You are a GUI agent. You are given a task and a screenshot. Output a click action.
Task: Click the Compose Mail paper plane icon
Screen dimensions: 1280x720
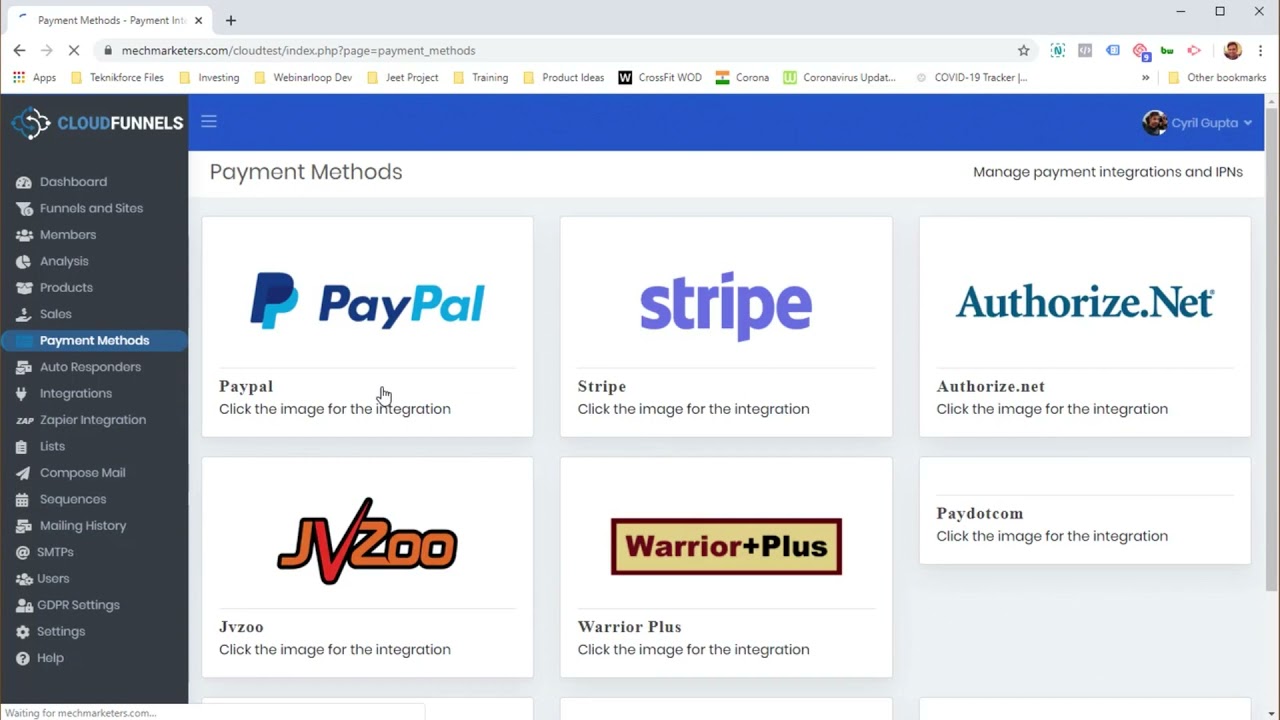(x=24, y=473)
